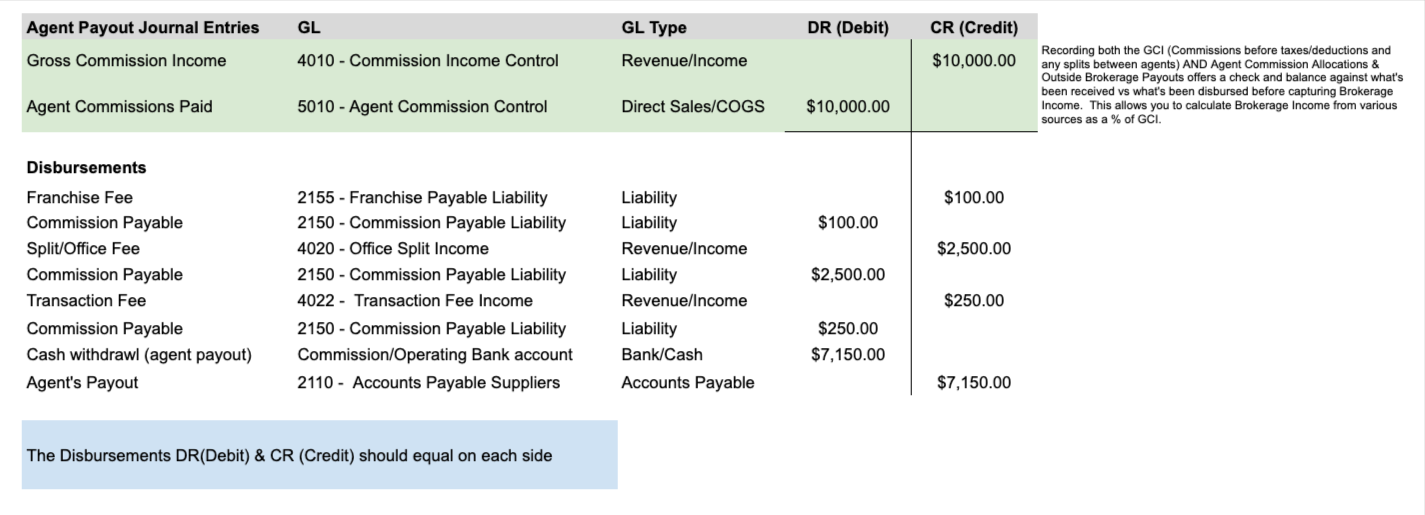
Task: Click the $2,500.00 credit amount
Action: coord(974,248)
